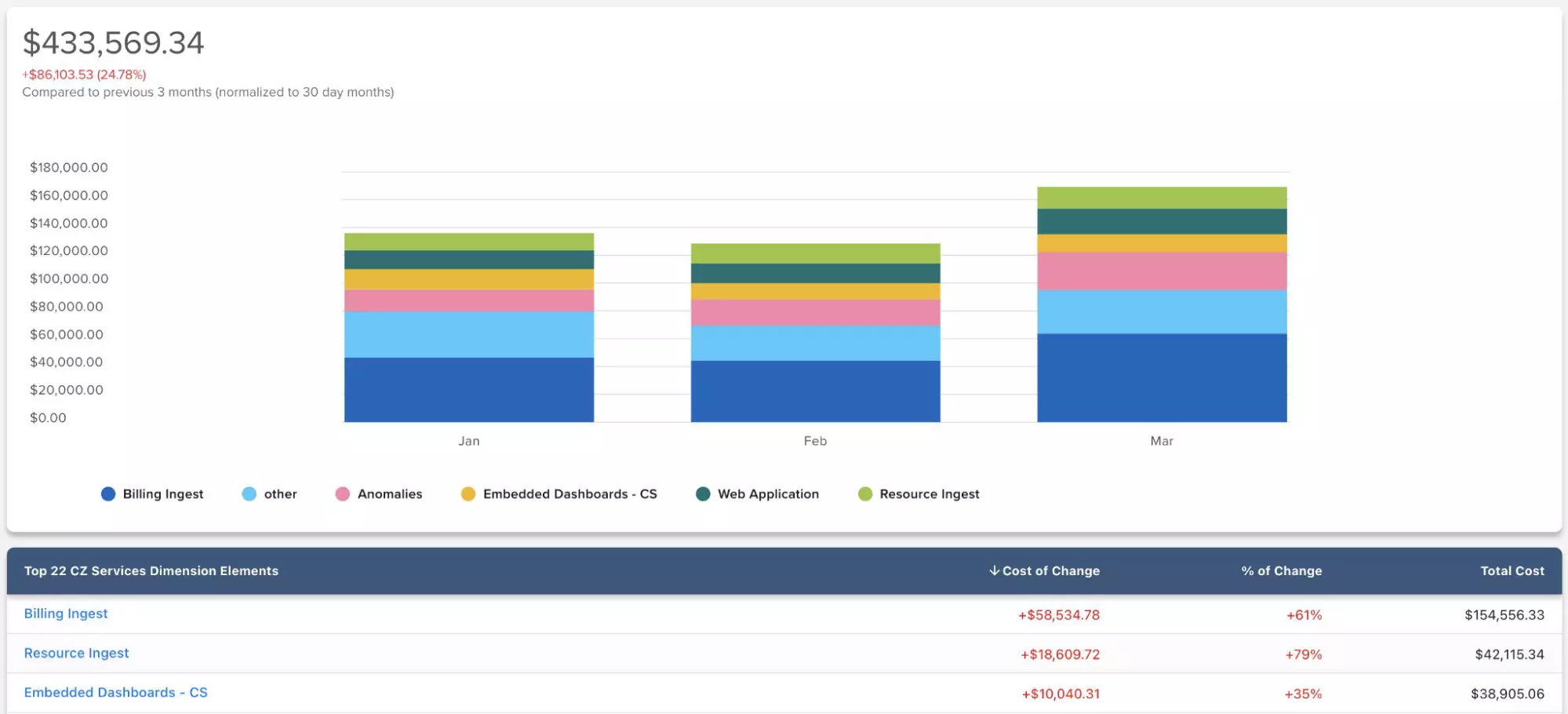1568x714 pixels.
Task: Click +35% change cell
Action: 1303,694
